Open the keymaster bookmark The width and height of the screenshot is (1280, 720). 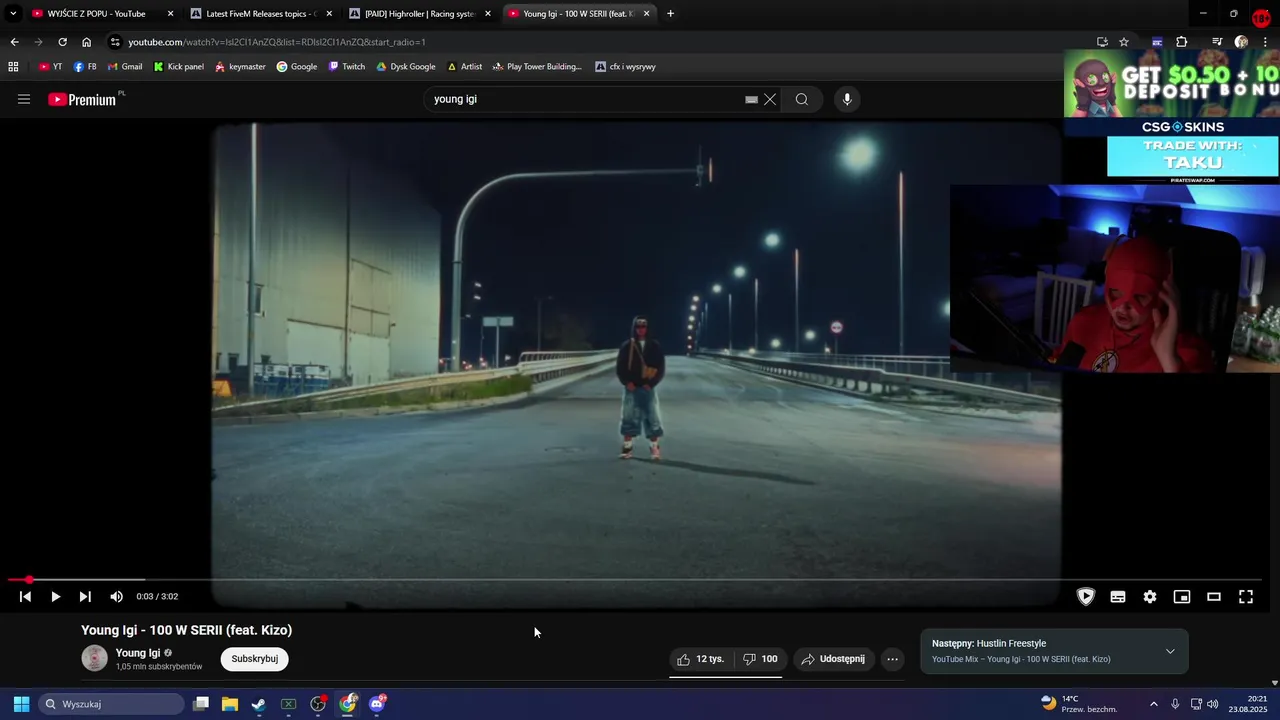[240, 67]
